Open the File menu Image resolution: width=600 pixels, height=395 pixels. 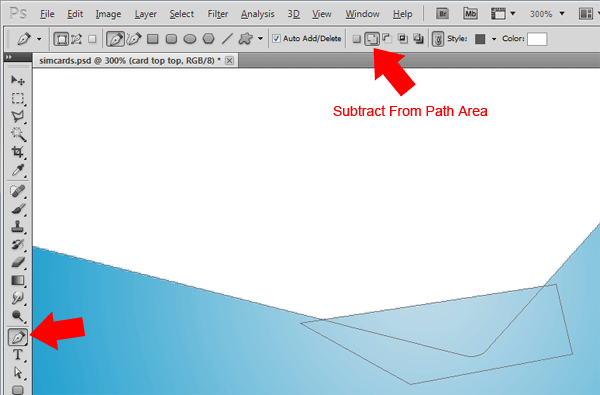click(47, 14)
